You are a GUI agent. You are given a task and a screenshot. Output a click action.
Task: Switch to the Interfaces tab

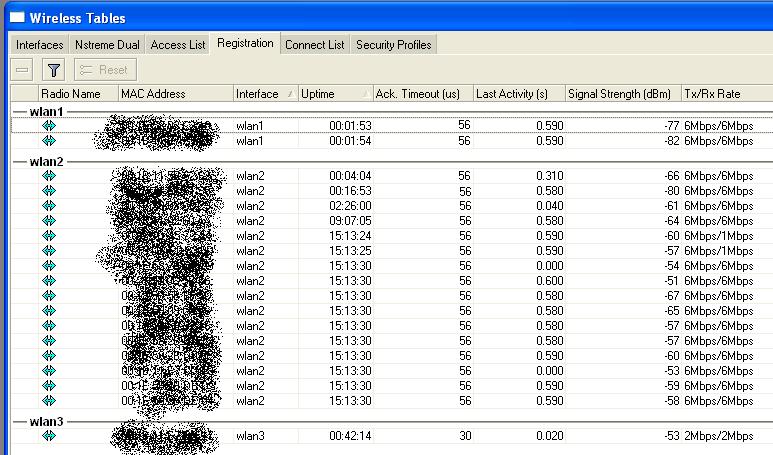coord(39,45)
